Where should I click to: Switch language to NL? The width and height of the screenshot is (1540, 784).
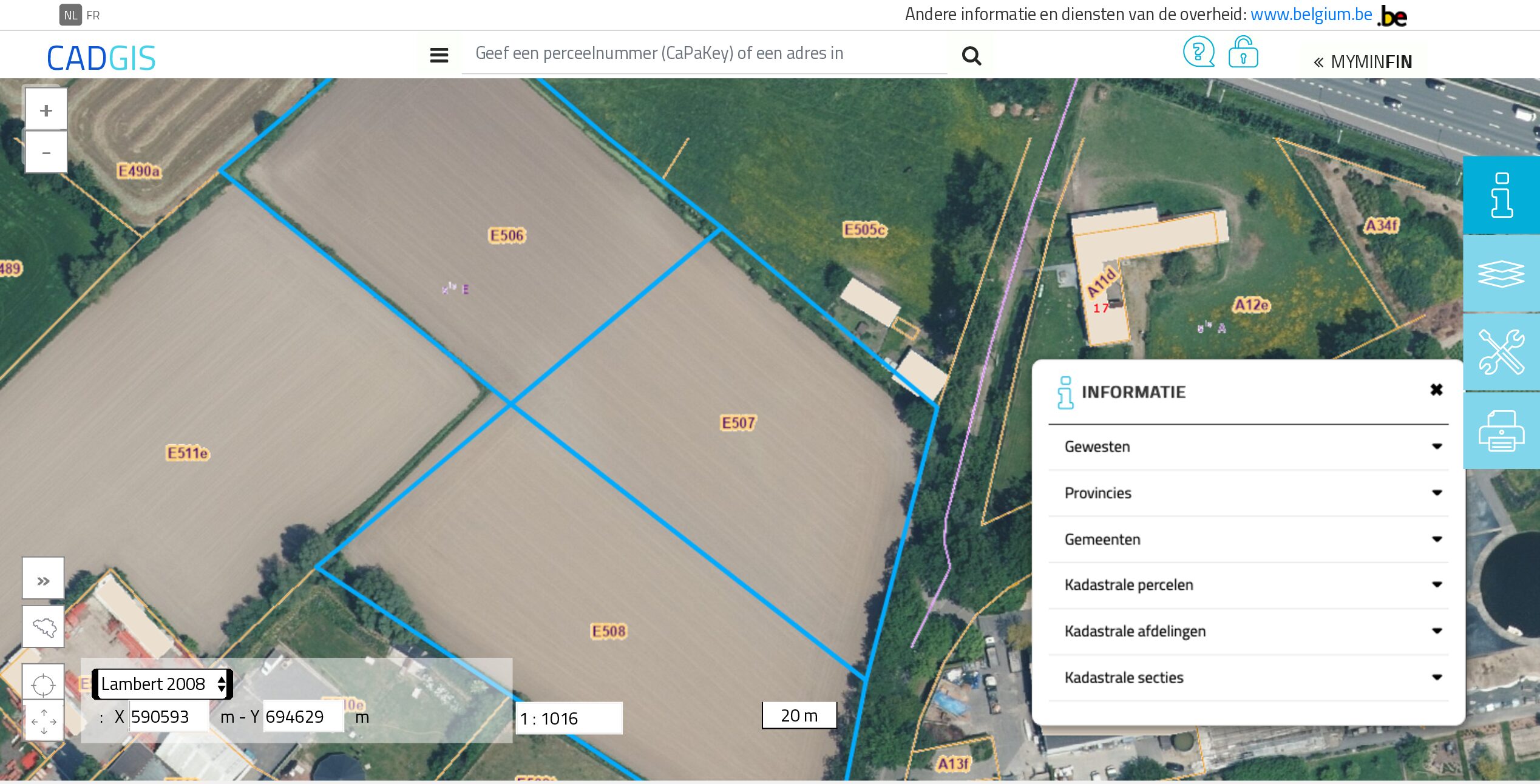[x=70, y=15]
